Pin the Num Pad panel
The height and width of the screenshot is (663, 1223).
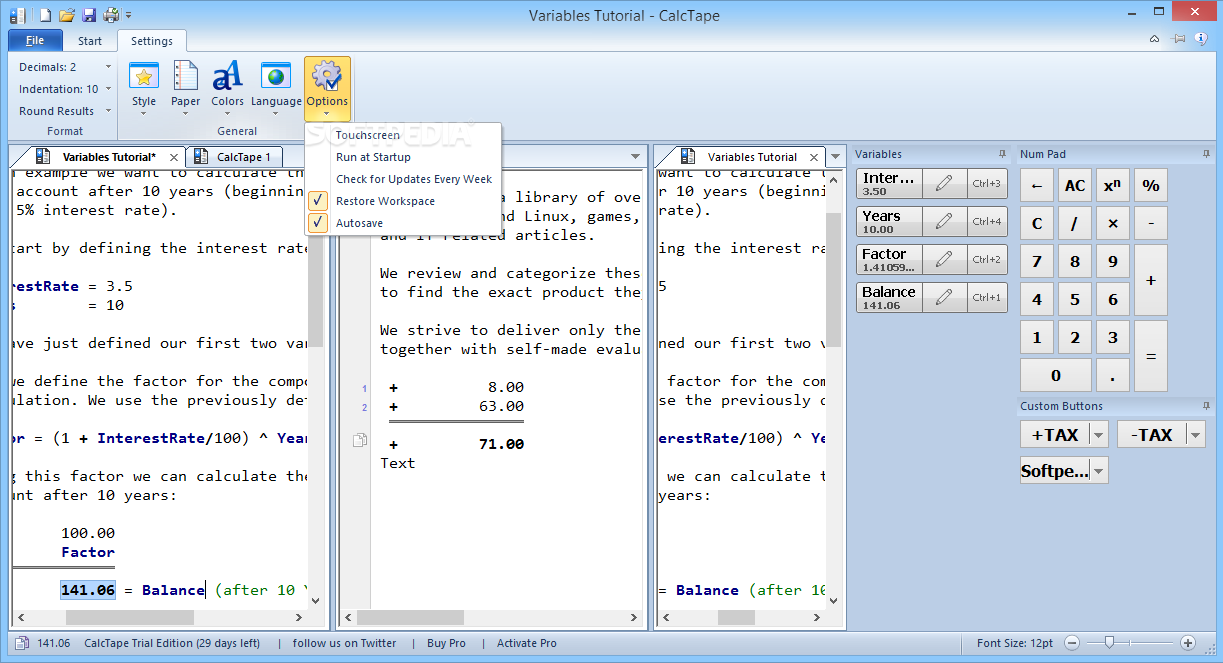coord(1207,154)
